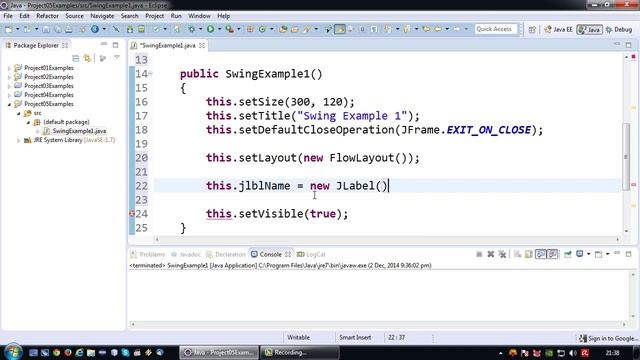Toggle the fold marker on line 14
The height and width of the screenshot is (360, 640).
click(151, 73)
